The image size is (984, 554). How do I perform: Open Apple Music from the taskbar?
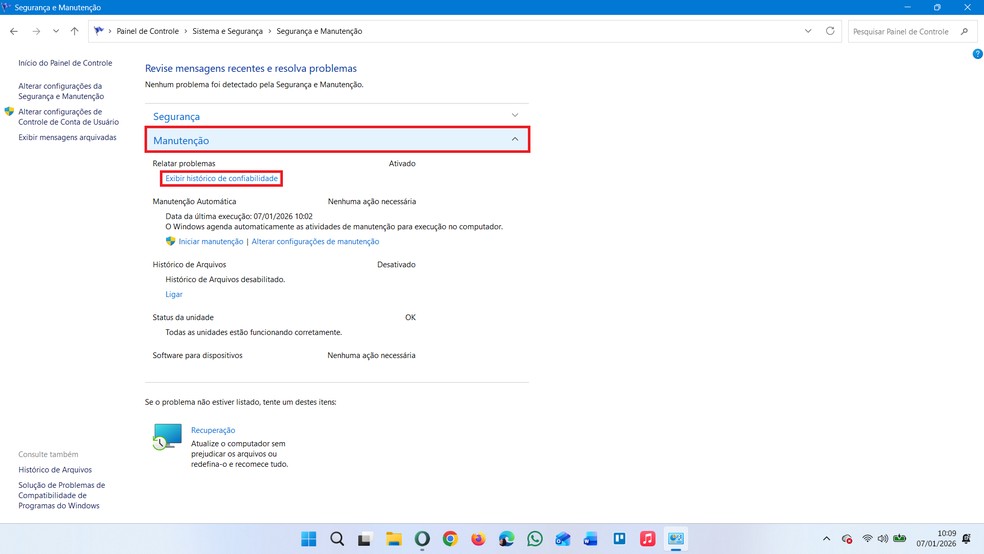[x=648, y=539]
